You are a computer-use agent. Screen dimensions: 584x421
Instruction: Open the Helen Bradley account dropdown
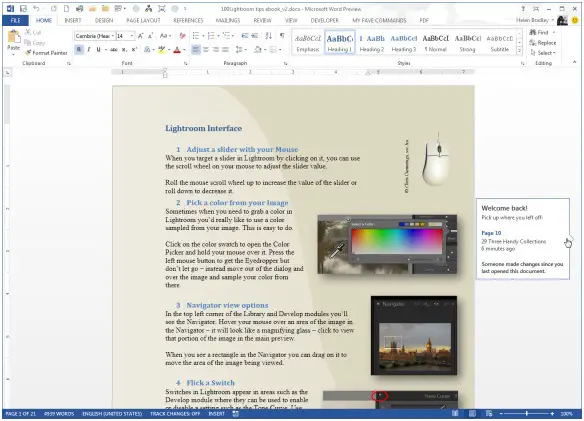535,20
